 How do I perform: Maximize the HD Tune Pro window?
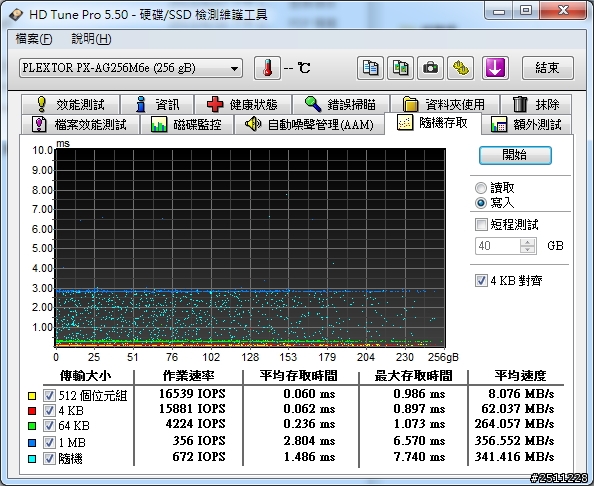pos(526,11)
